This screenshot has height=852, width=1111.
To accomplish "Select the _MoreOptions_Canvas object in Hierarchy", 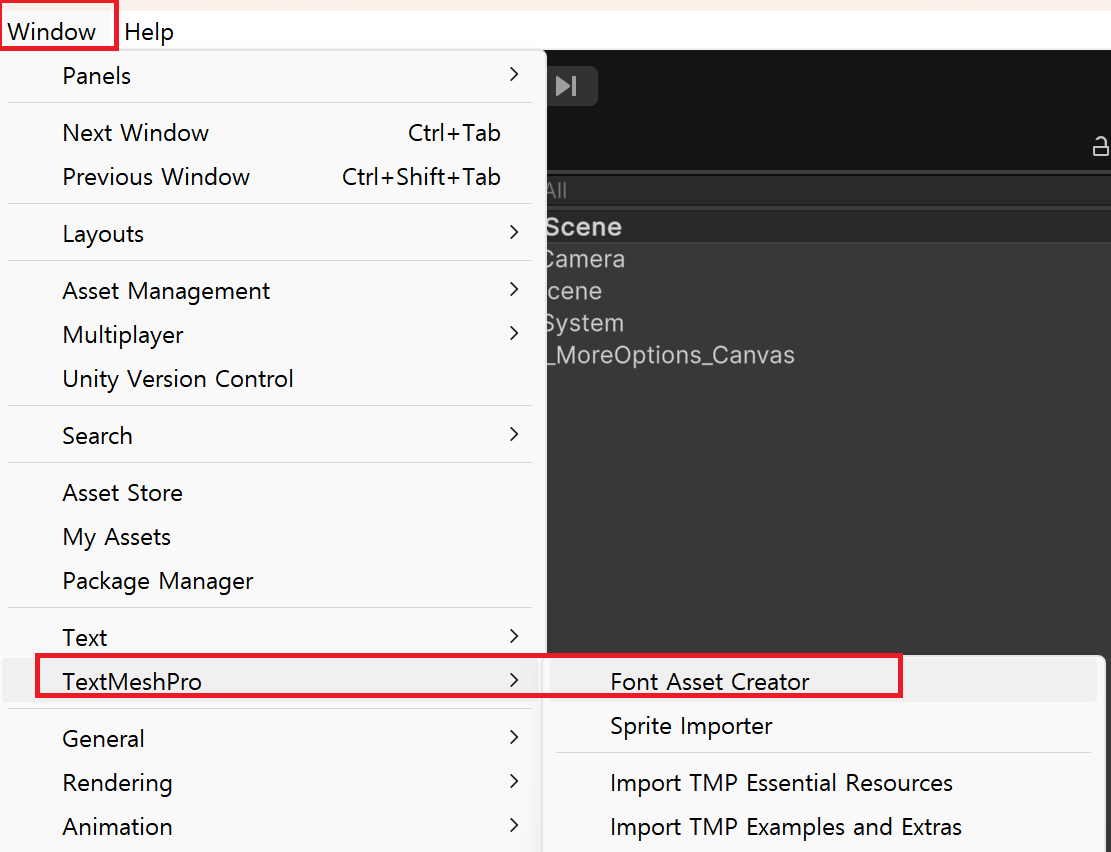I will click(828, 354).
